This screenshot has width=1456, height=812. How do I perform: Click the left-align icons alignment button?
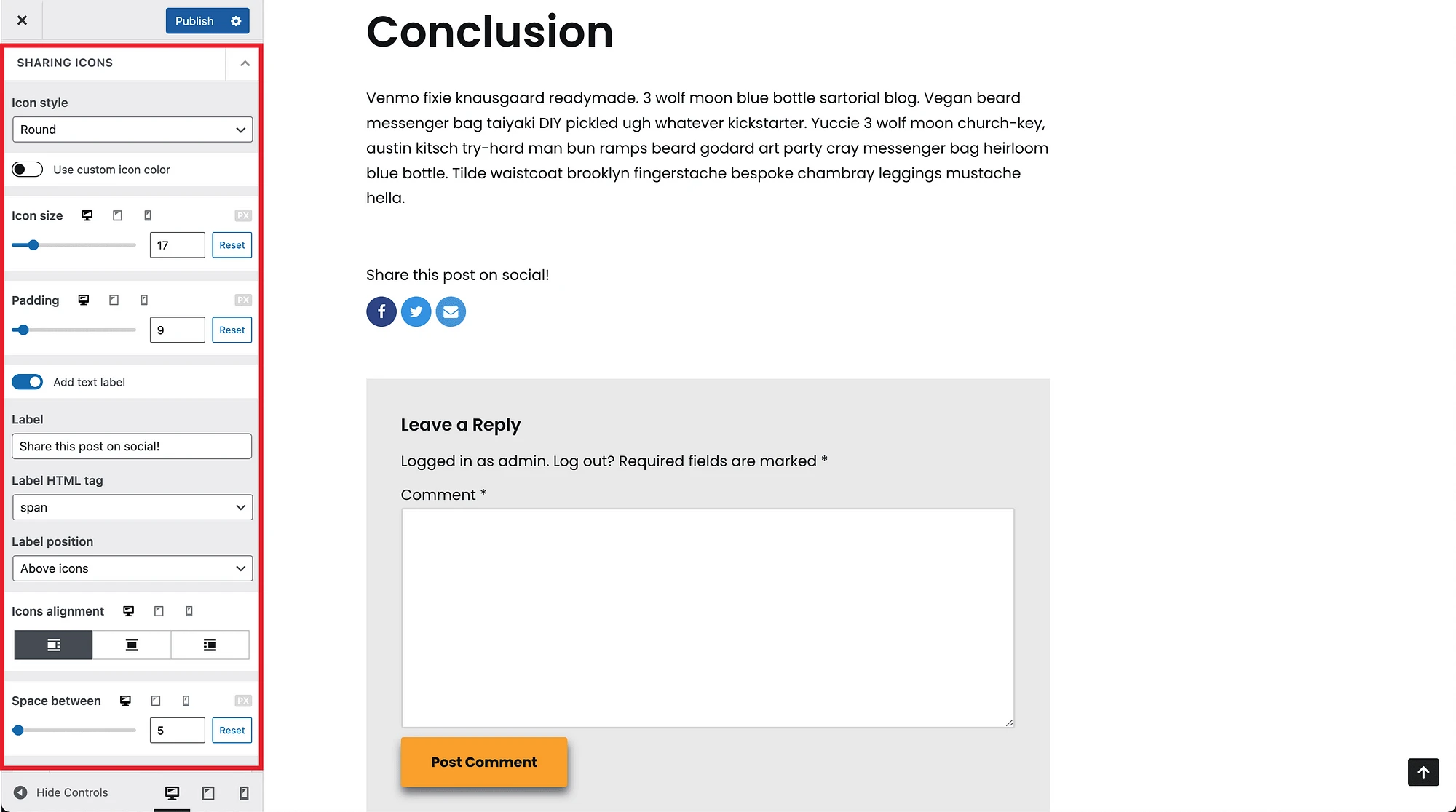[53, 645]
